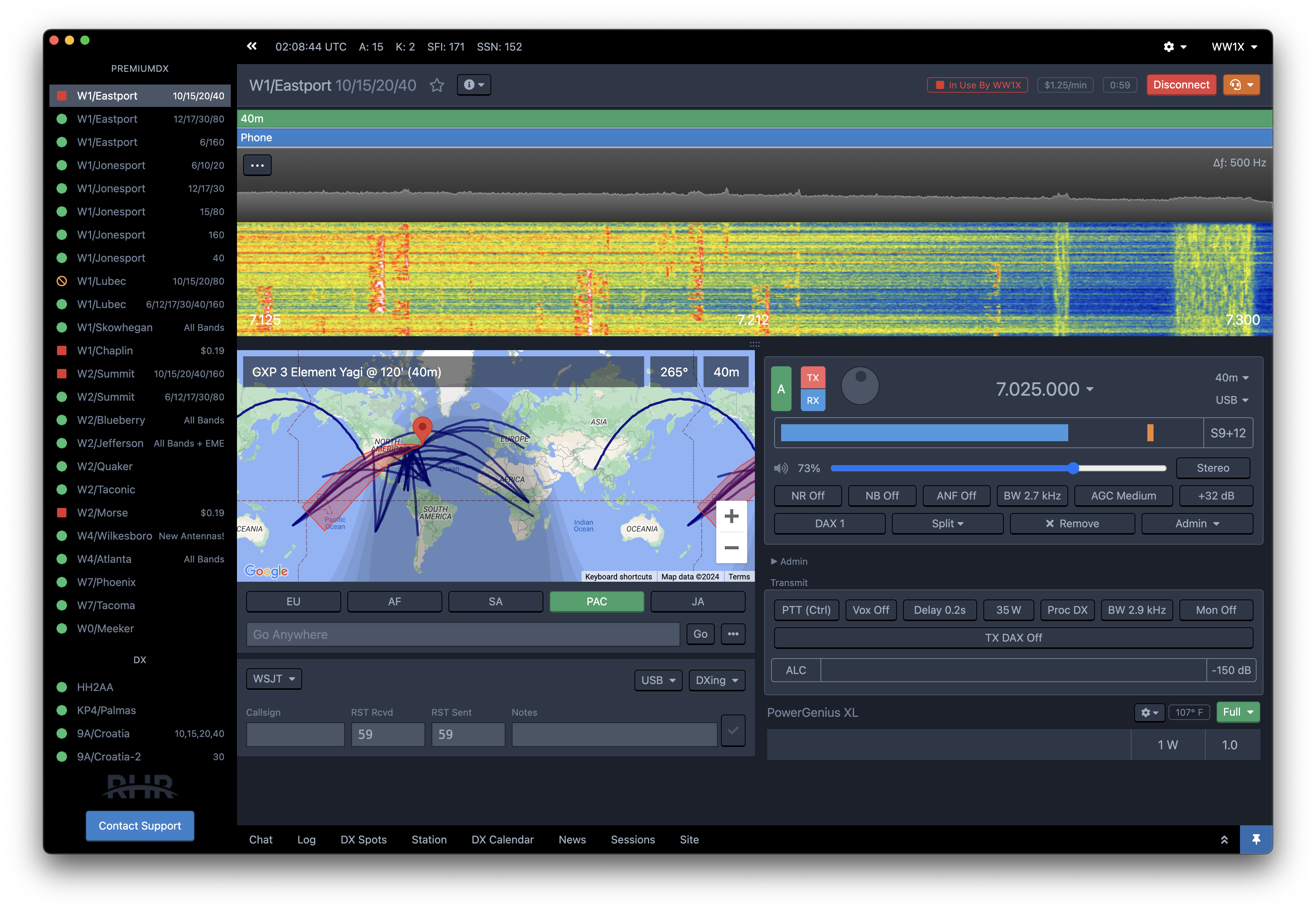The image size is (1316, 911).
Task: Submit log entry with checkmark button
Action: tap(733, 730)
